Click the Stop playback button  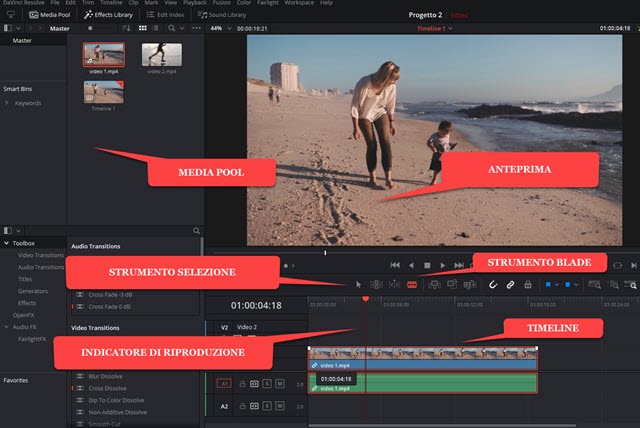pyautogui.click(x=427, y=265)
